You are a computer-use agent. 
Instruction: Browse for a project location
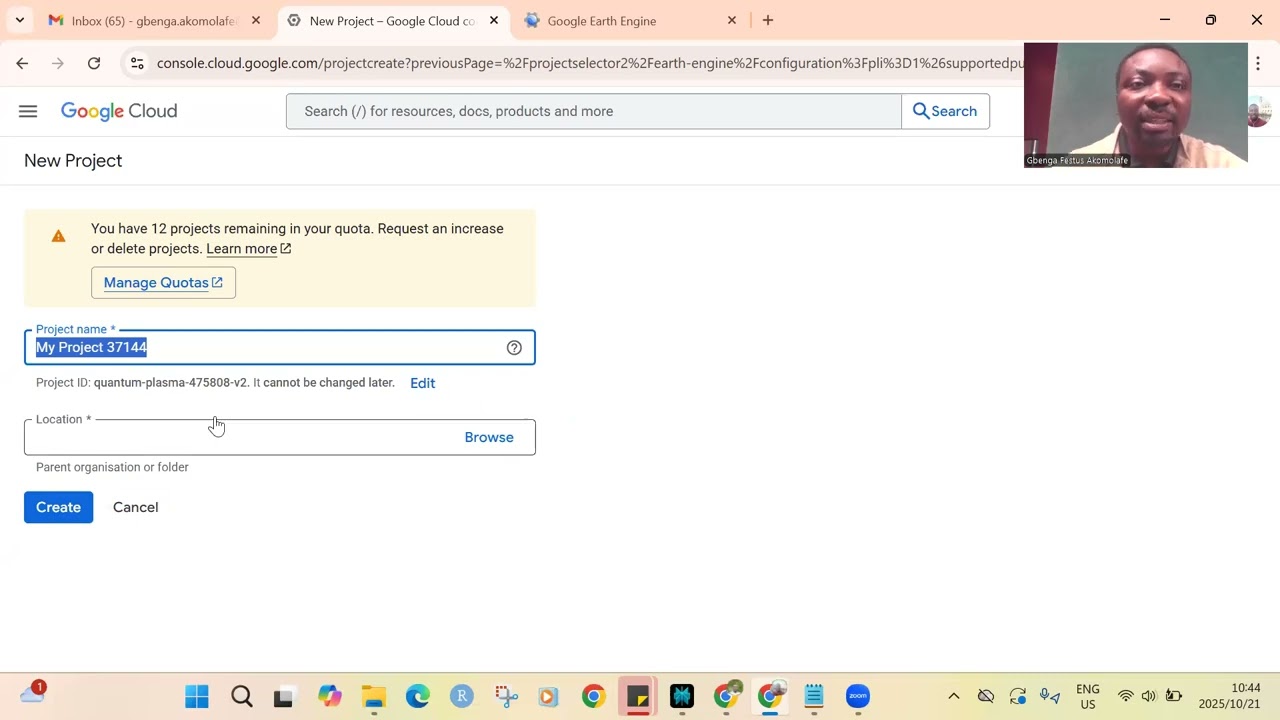coord(489,437)
